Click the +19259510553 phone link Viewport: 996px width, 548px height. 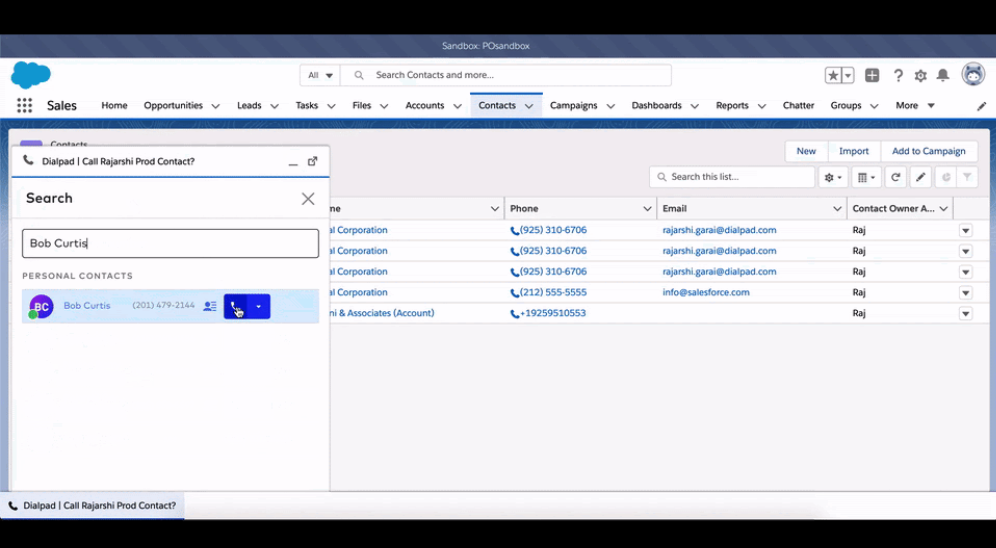pos(553,314)
